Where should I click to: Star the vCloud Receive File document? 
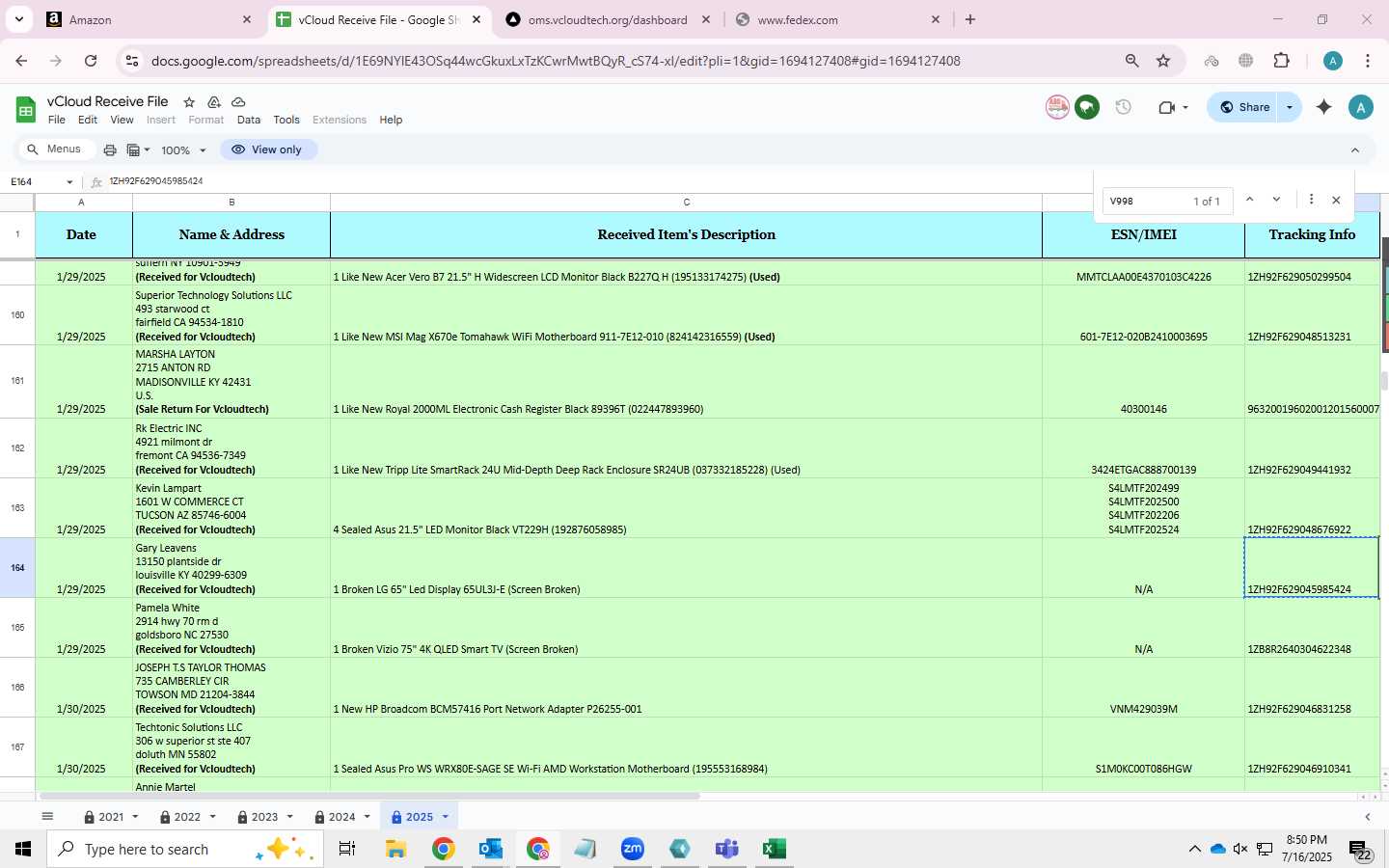(189, 102)
